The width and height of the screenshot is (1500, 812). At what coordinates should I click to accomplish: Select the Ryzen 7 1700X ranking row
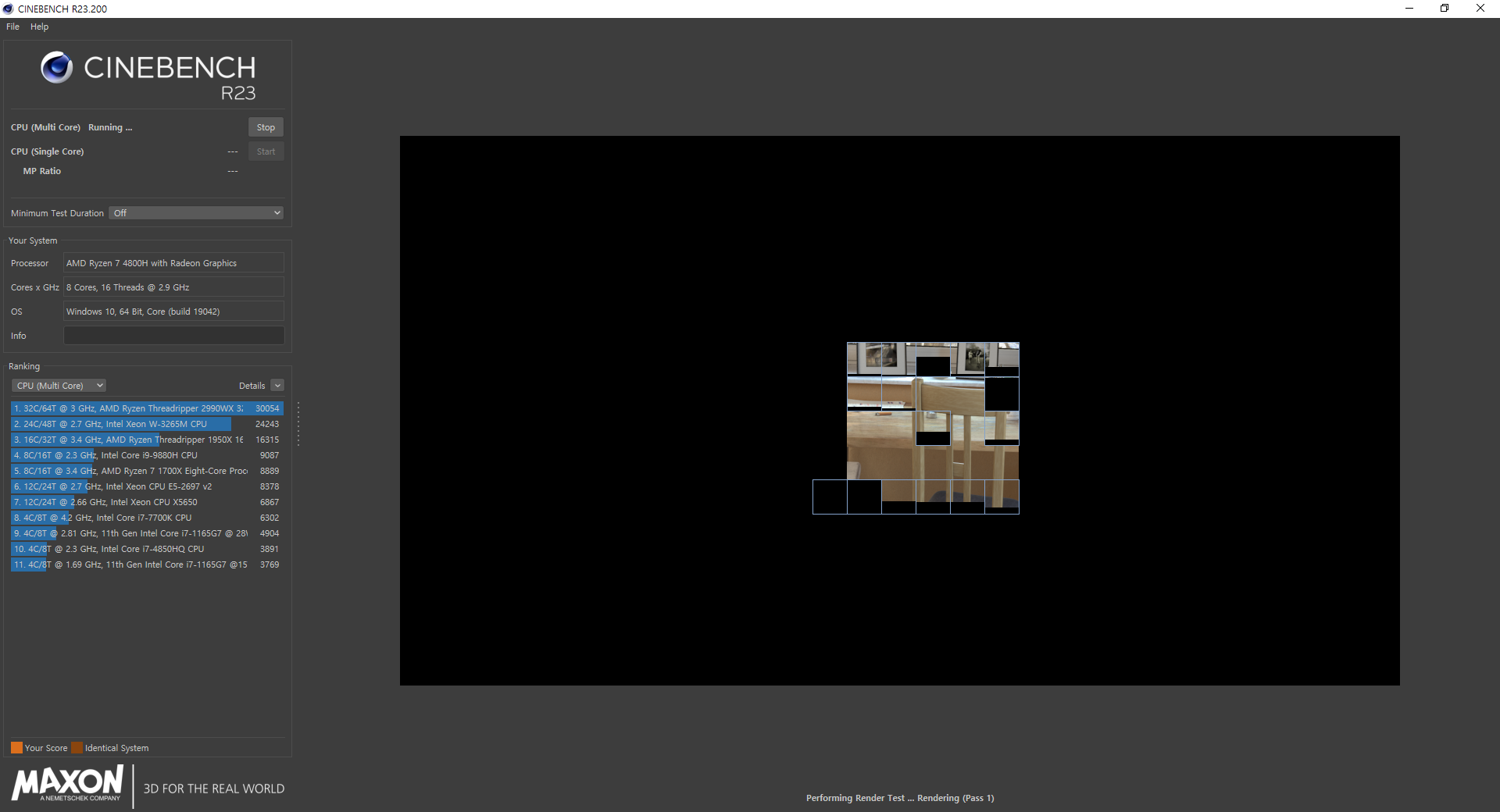(147, 471)
